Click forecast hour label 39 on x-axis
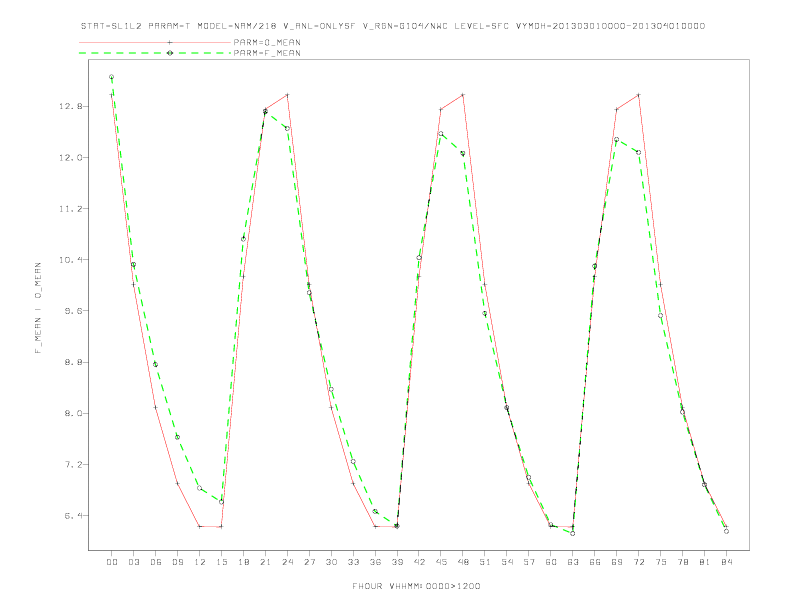Screen dimensions: 792x612 tap(397, 562)
